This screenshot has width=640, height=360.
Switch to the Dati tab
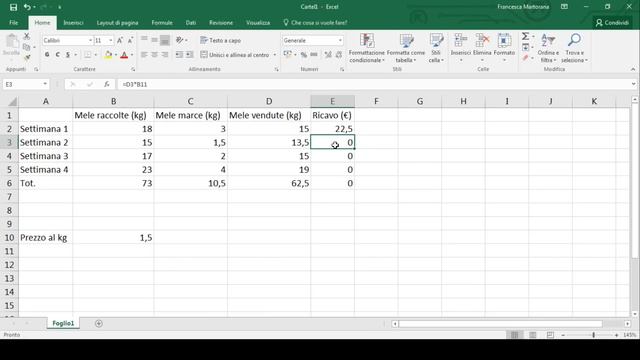click(x=191, y=23)
